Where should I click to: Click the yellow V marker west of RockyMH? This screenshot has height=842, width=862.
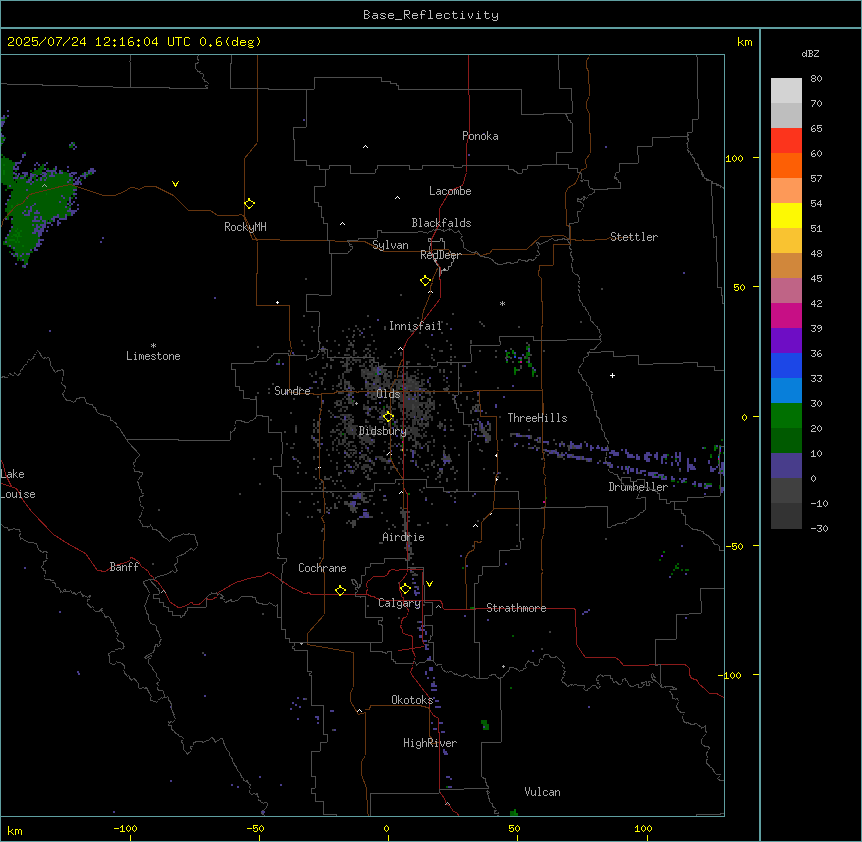[x=175, y=184]
